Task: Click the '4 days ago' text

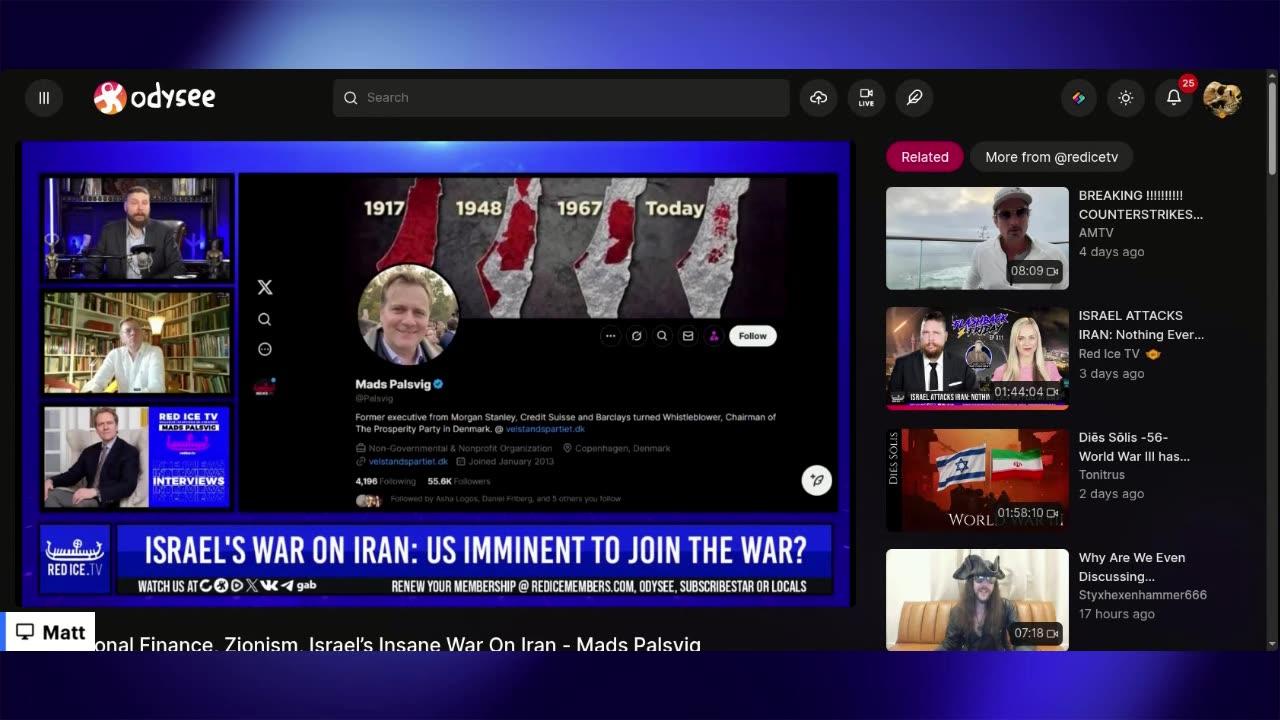Action: pos(1111,252)
